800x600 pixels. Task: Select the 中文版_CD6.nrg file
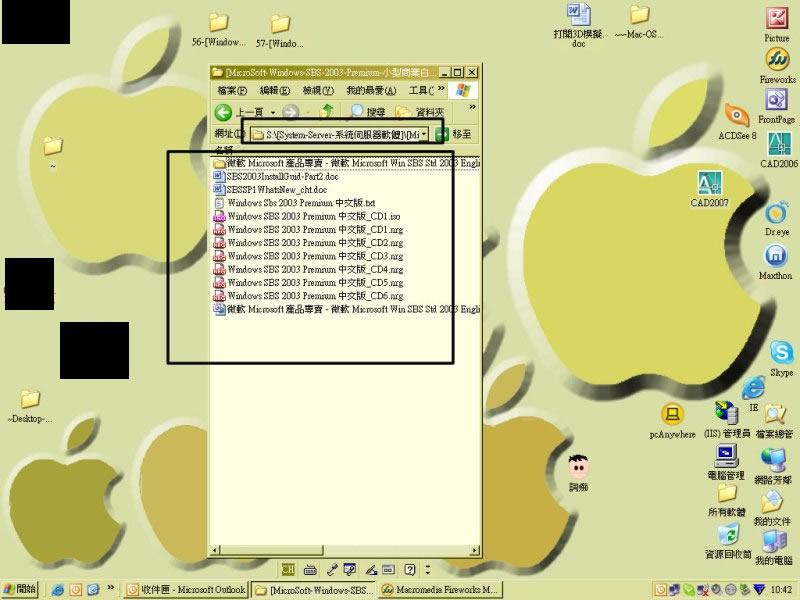tap(308, 296)
